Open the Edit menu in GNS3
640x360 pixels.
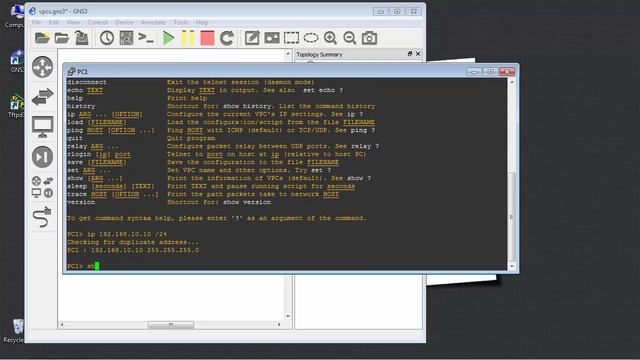click(54, 22)
